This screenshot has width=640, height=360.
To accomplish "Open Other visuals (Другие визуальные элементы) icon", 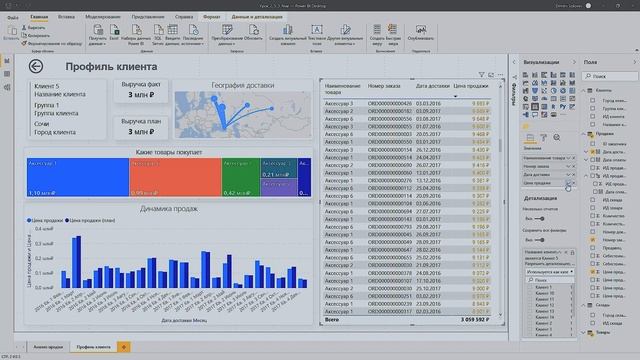I will click(x=345, y=30).
